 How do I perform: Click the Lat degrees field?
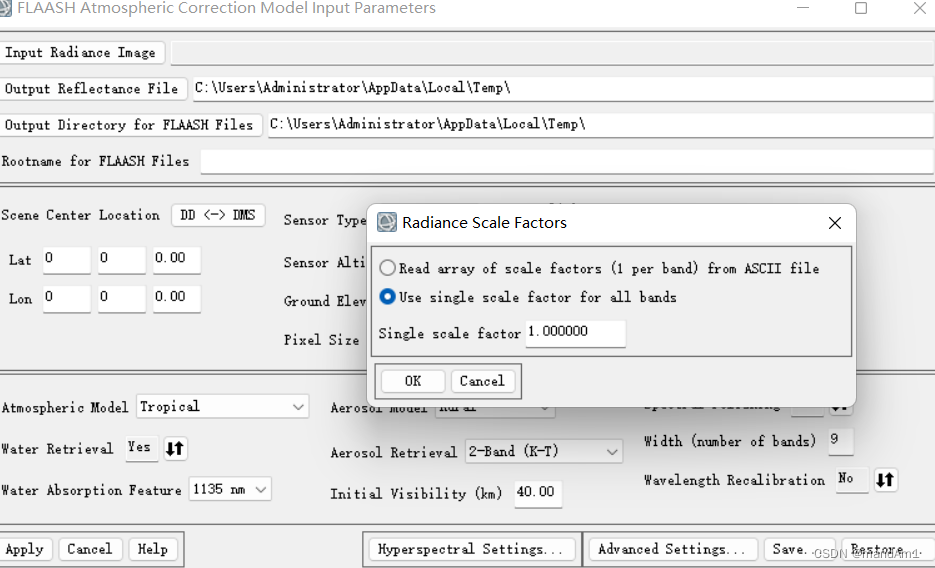(66, 260)
